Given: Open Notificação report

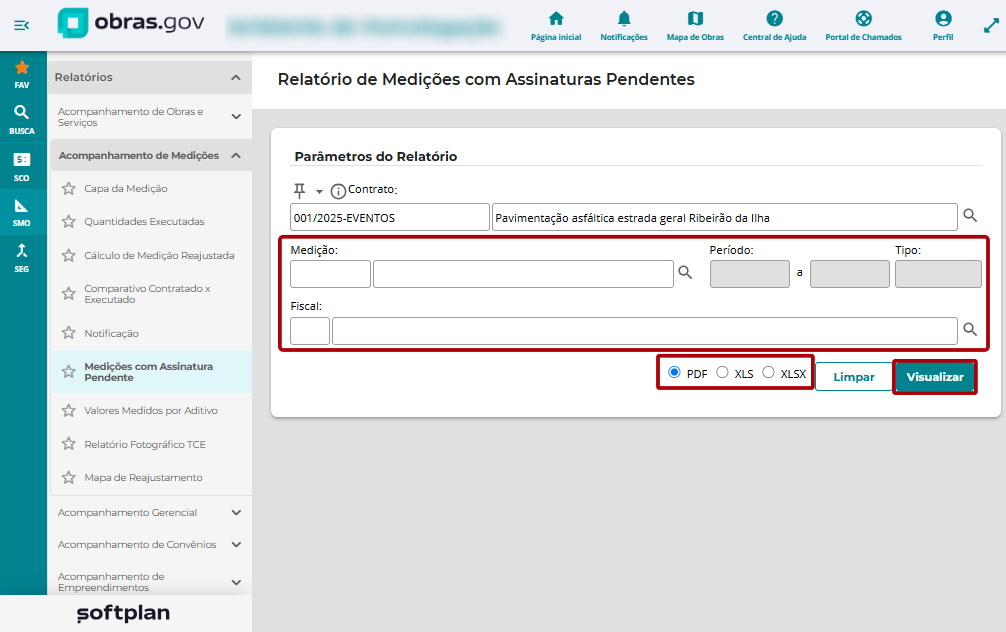Looking at the screenshot, I should pyautogui.click(x=112, y=334).
